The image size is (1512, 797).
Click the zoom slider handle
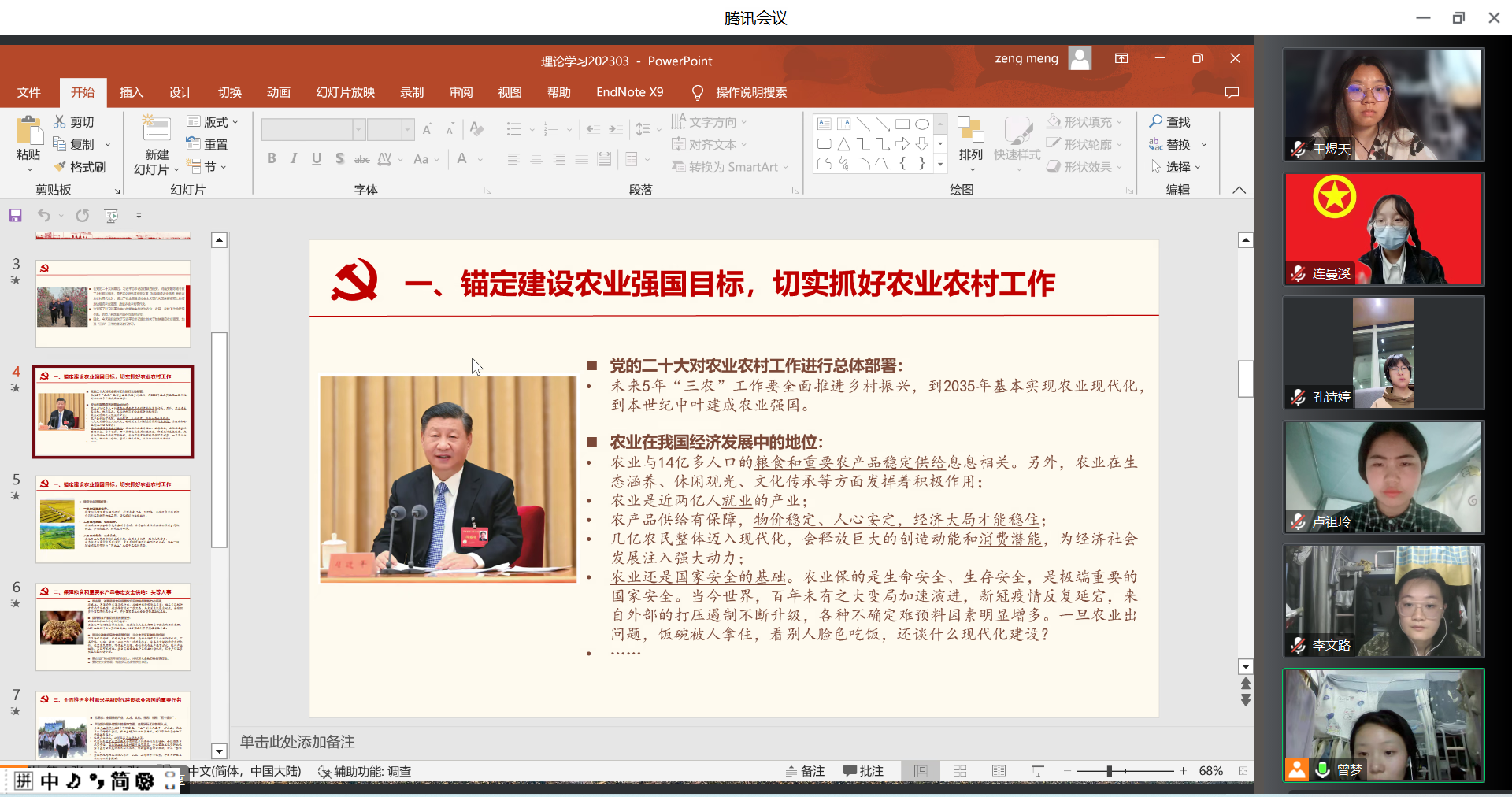tap(1109, 771)
